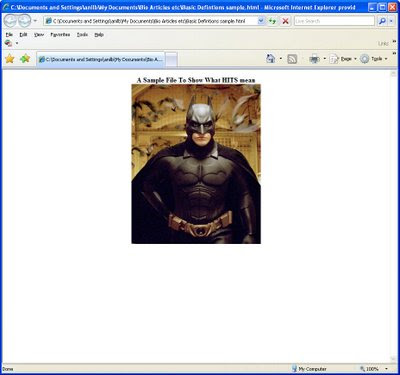Viewport: 400px width, 375px height.
Task: Open the search provider options dropdown
Action: coord(391,21)
